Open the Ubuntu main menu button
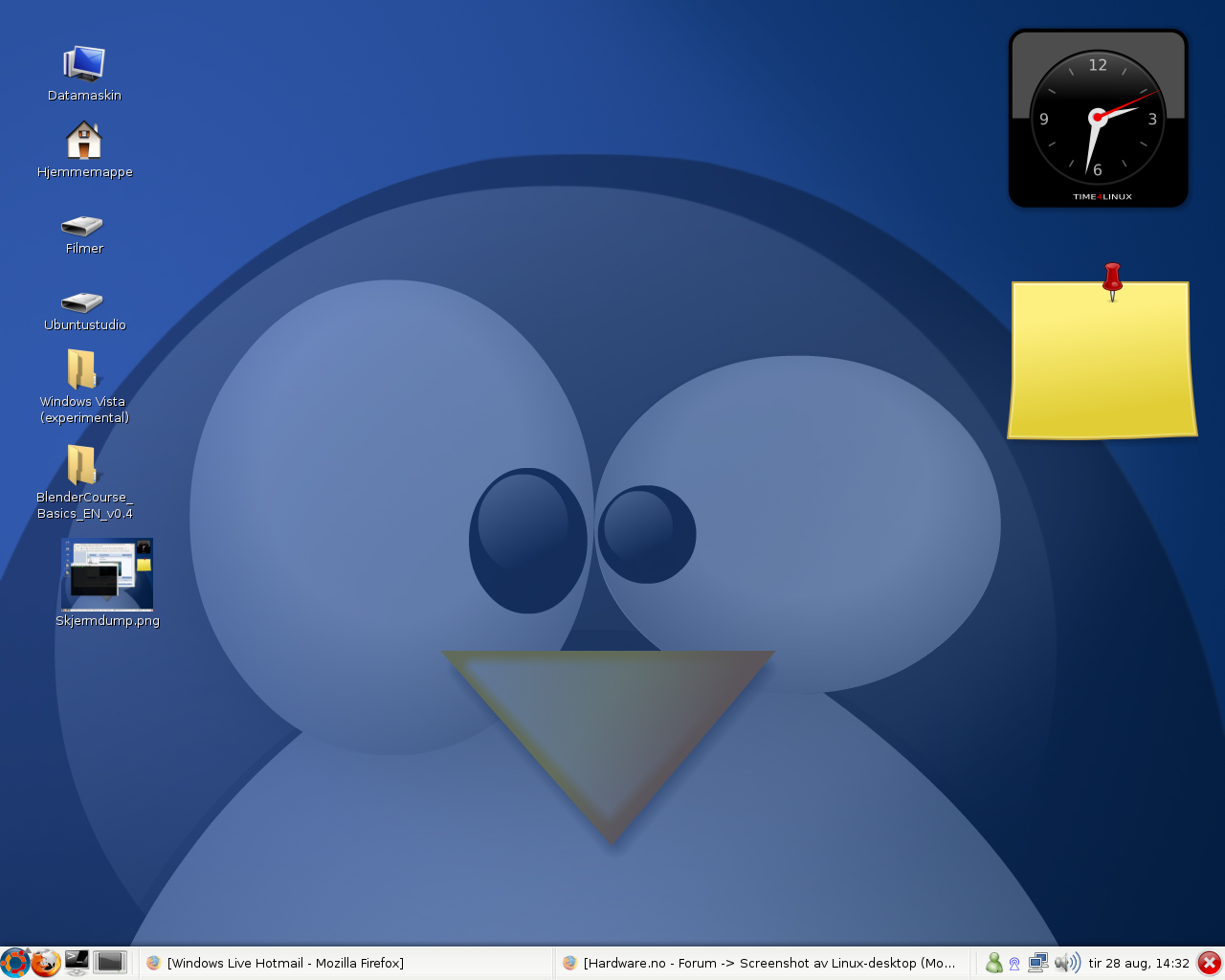 14,963
